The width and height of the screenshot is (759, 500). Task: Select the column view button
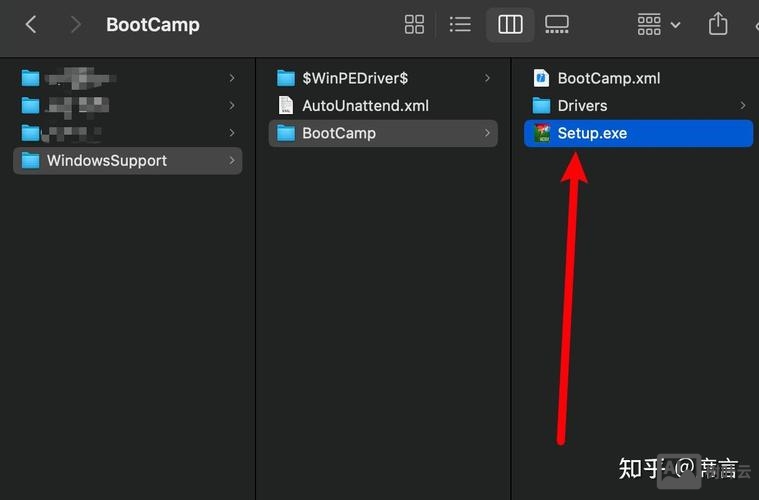point(510,25)
